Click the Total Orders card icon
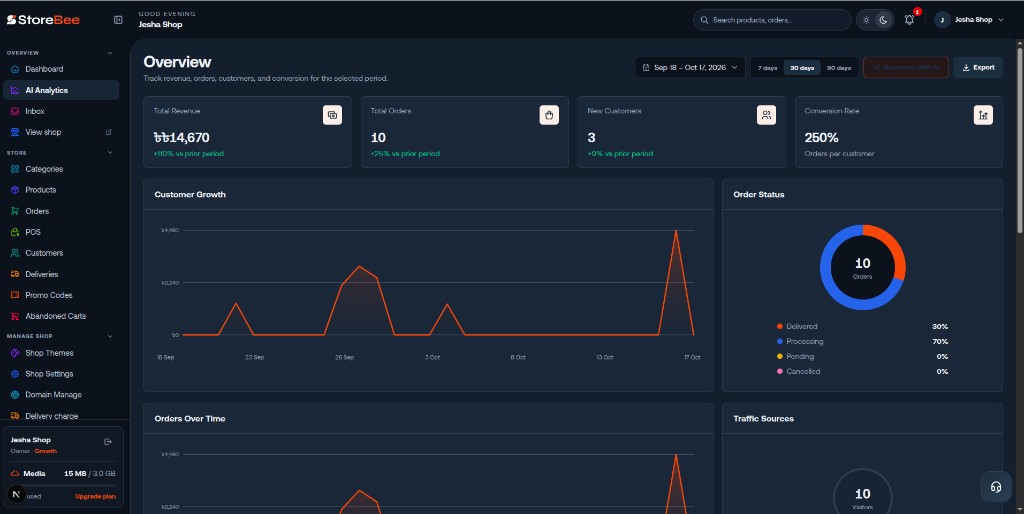Image resolution: width=1024 pixels, height=514 pixels. [x=549, y=115]
